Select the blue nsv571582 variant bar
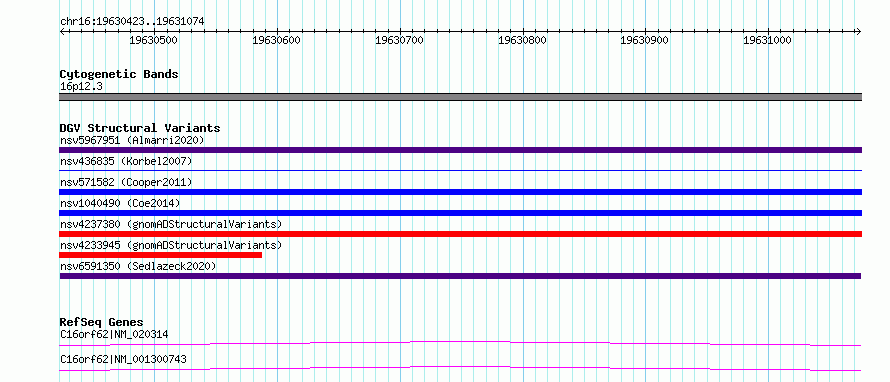 click(460, 192)
